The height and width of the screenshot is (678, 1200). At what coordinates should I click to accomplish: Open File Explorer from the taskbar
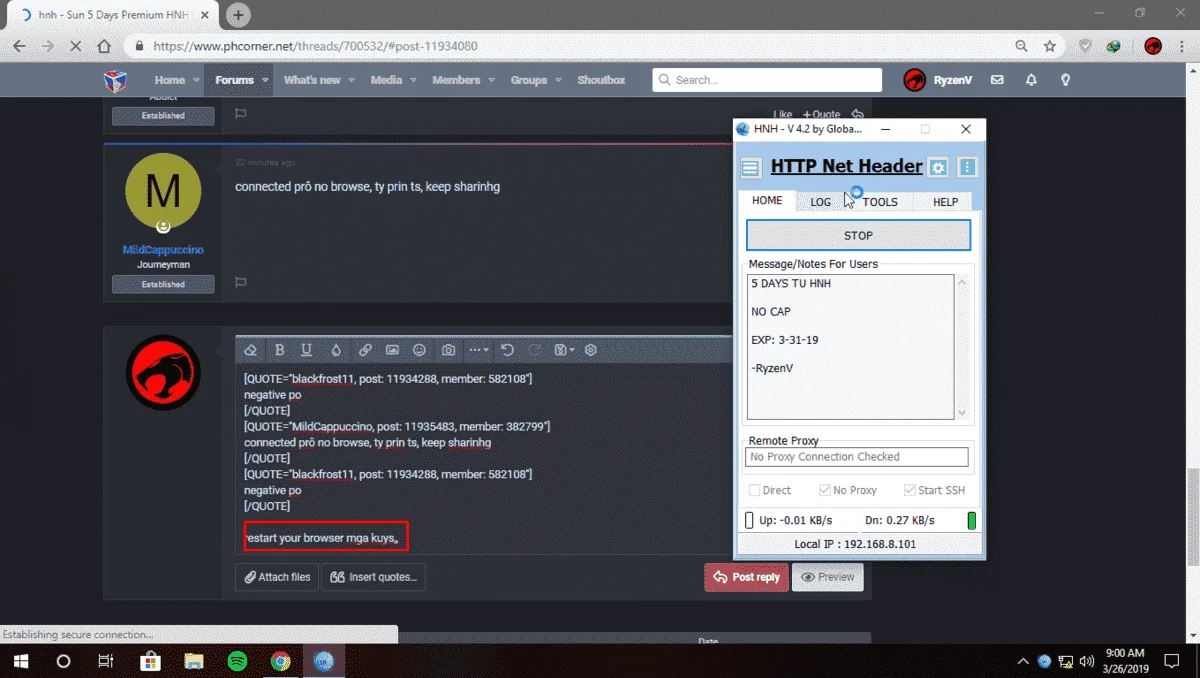coord(193,661)
